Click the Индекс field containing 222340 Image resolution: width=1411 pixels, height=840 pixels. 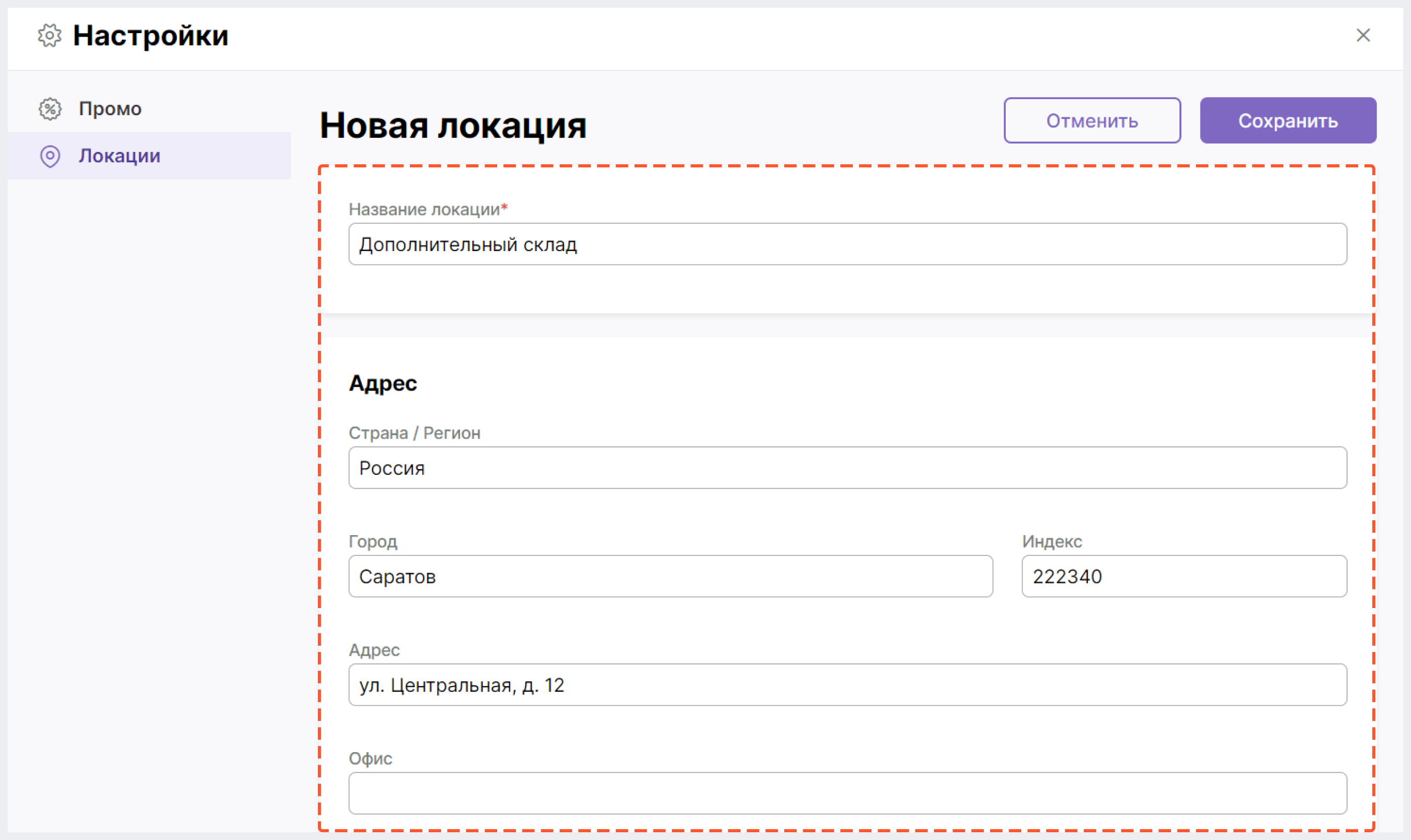click(x=1184, y=576)
